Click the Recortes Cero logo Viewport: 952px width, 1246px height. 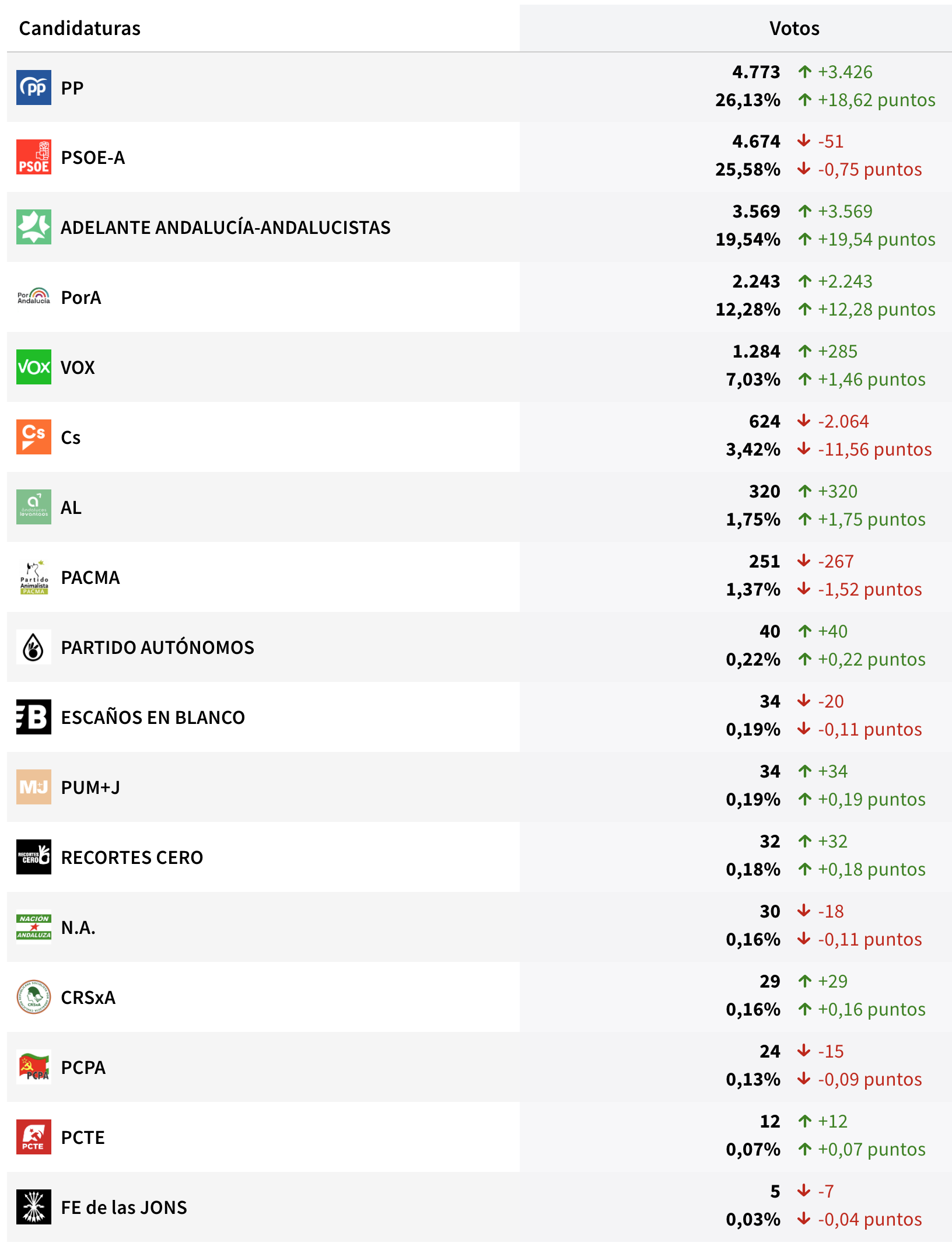(x=34, y=857)
